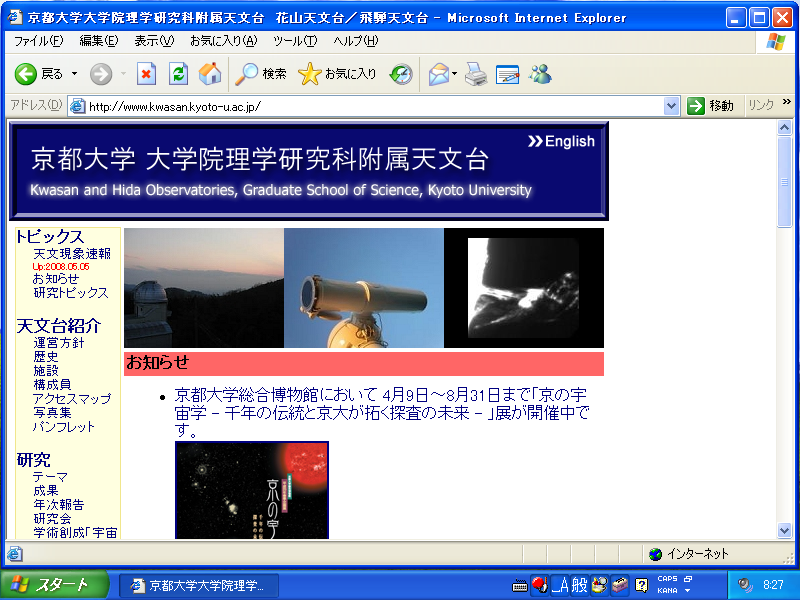Open the アクセスマップ link

(72, 398)
